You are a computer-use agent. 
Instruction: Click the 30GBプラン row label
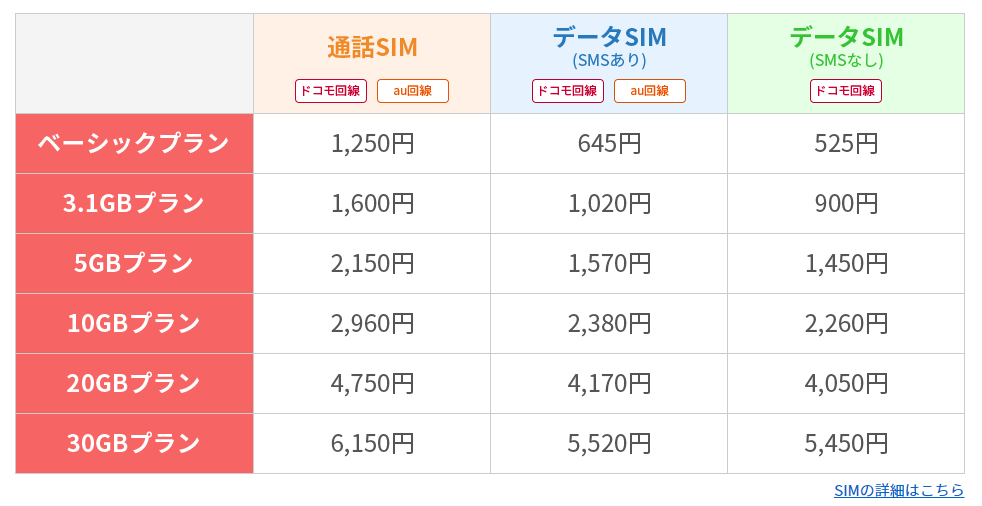click(x=134, y=443)
